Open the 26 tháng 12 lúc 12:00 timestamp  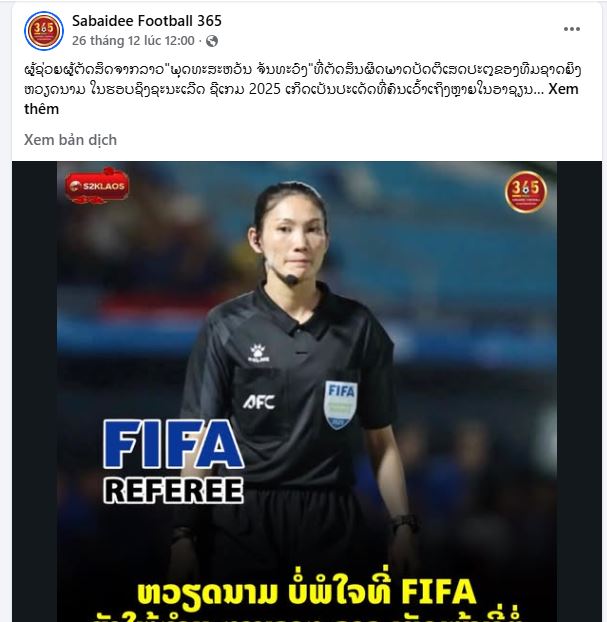tap(133, 40)
